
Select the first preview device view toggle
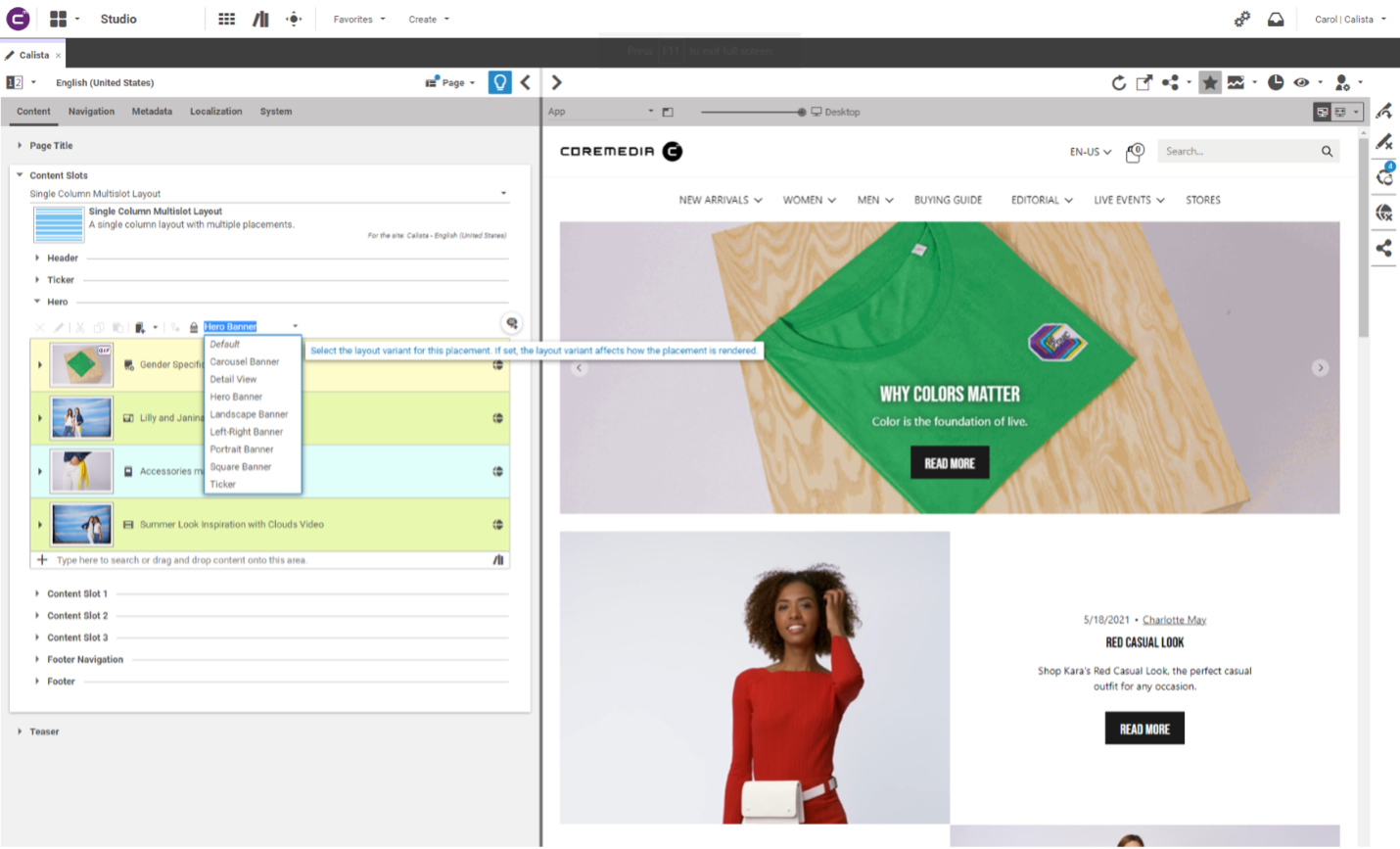click(x=1322, y=112)
